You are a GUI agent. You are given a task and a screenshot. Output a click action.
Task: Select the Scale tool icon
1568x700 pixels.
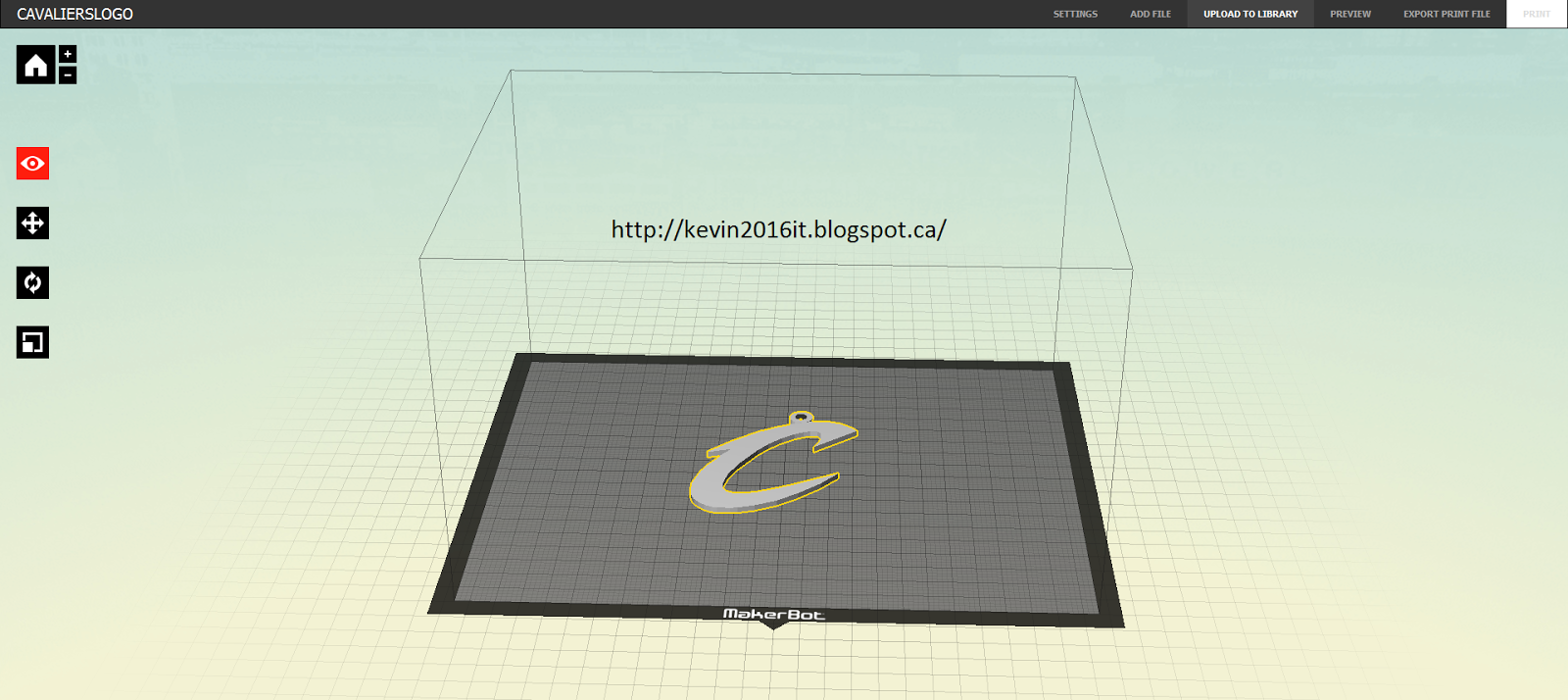(x=32, y=342)
